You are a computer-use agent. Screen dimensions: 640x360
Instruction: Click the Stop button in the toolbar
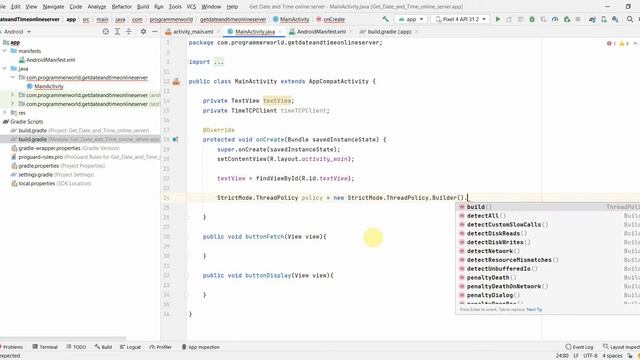pos(578,19)
